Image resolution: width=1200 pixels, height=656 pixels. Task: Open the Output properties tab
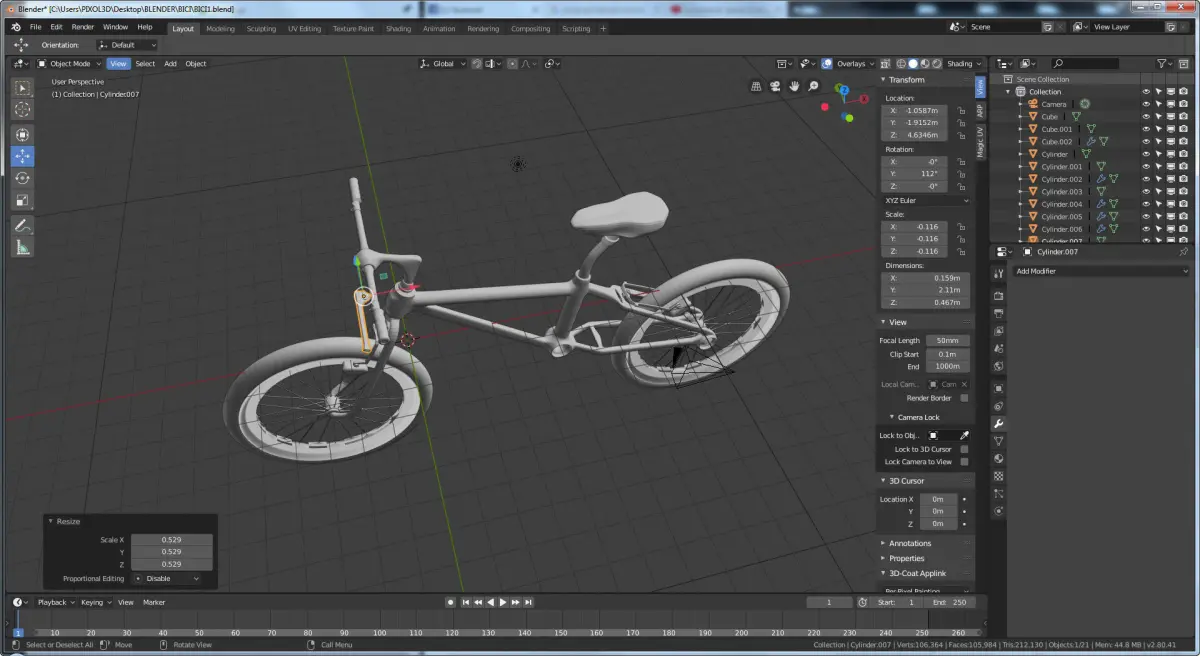(x=998, y=313)
